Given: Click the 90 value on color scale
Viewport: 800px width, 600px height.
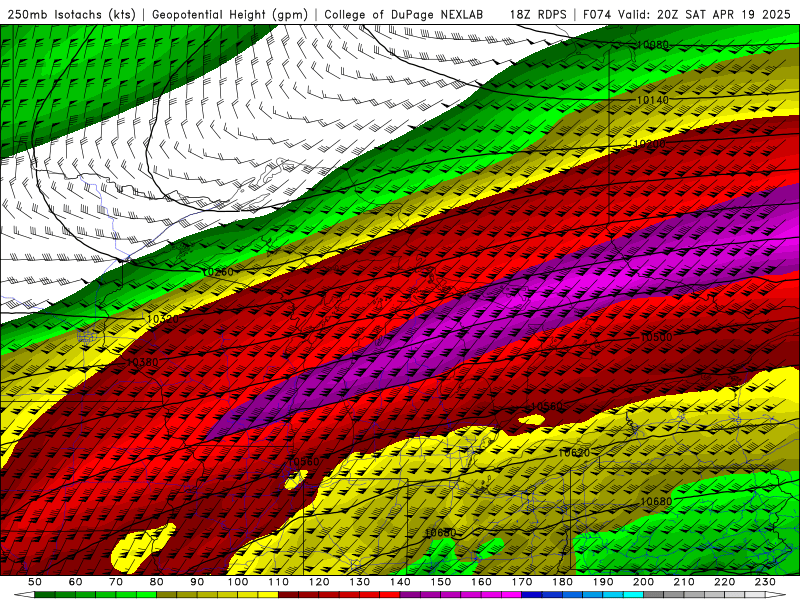Looking at the screenshot, I should pos(197,582).
